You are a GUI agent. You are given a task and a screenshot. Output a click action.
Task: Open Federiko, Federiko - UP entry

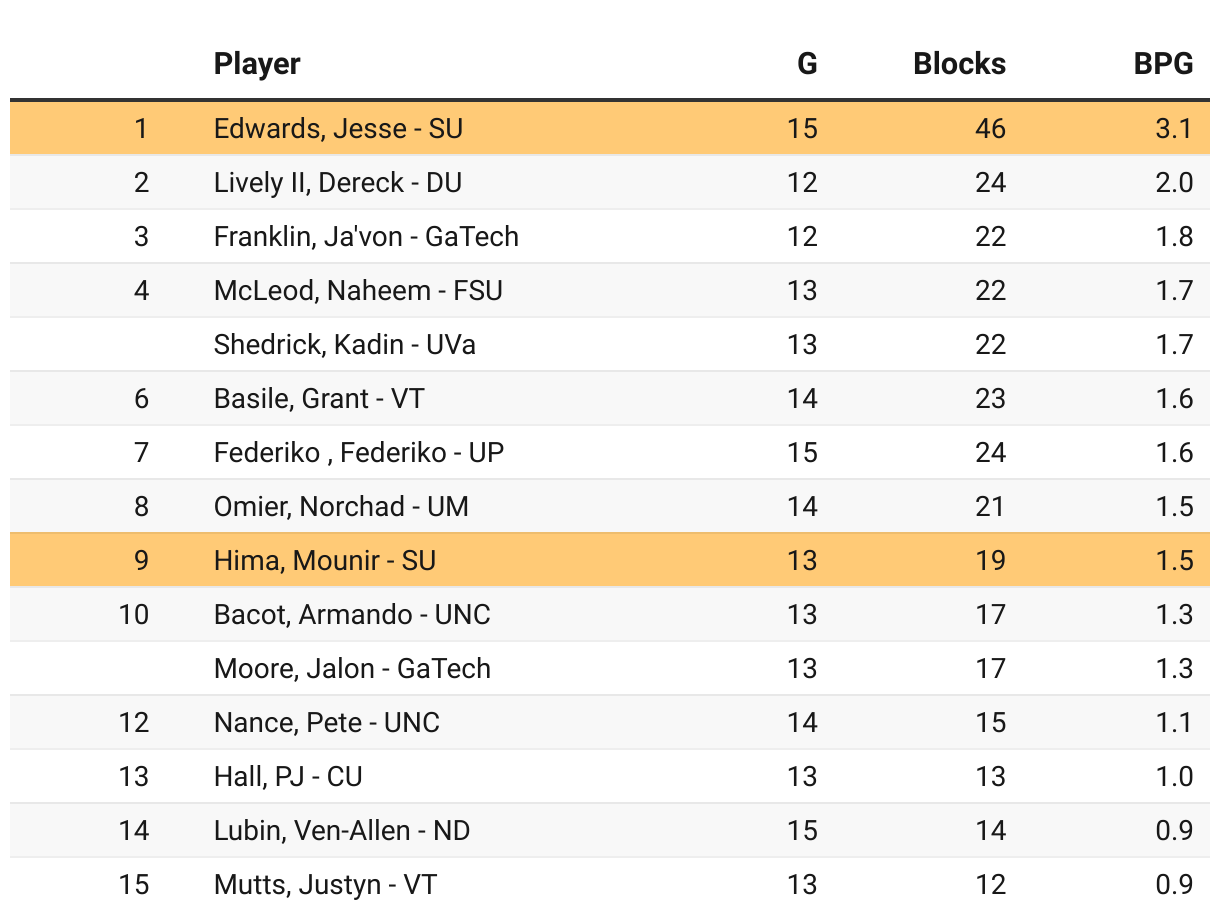click(358, 452)
